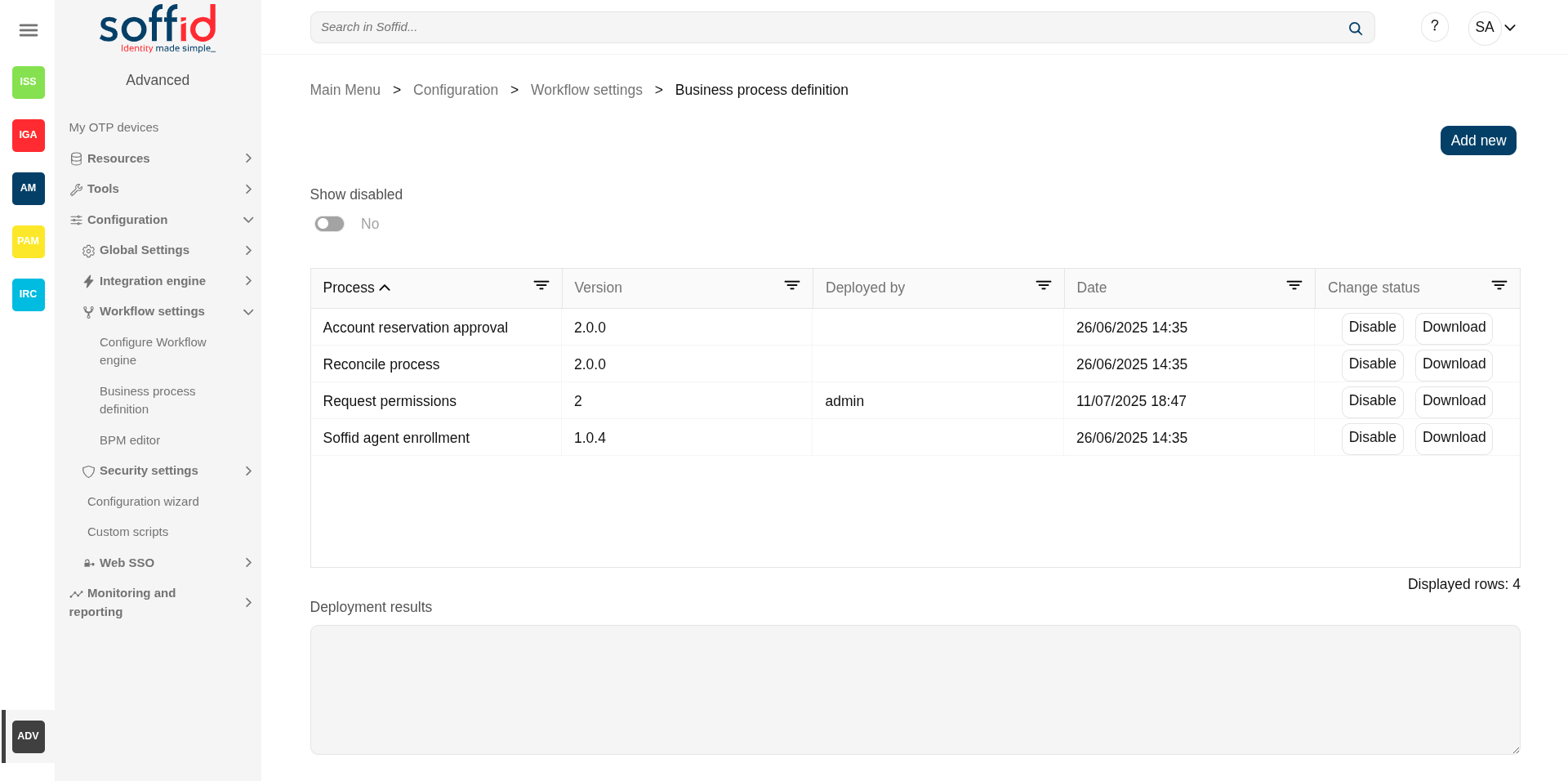Image resolution: width=1568 pixels, height=781 pixels.
Task: Go to Workflow settings breadcrumb
Action: [586, 90]
